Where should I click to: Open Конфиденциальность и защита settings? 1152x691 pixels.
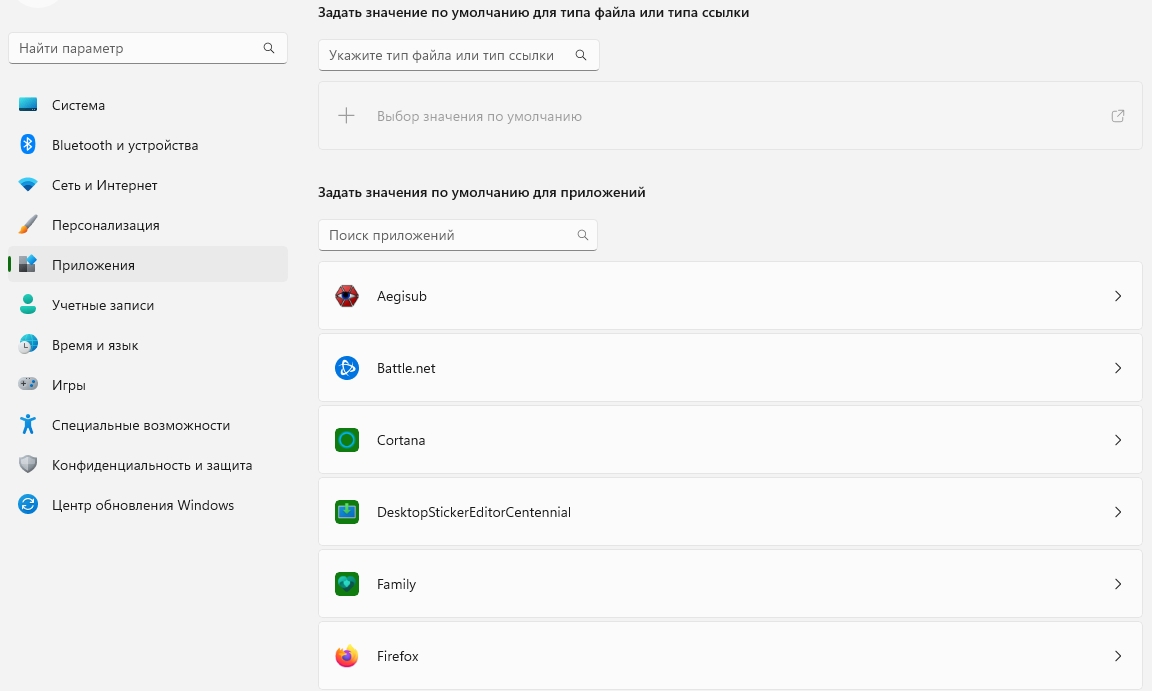point(148,465)
